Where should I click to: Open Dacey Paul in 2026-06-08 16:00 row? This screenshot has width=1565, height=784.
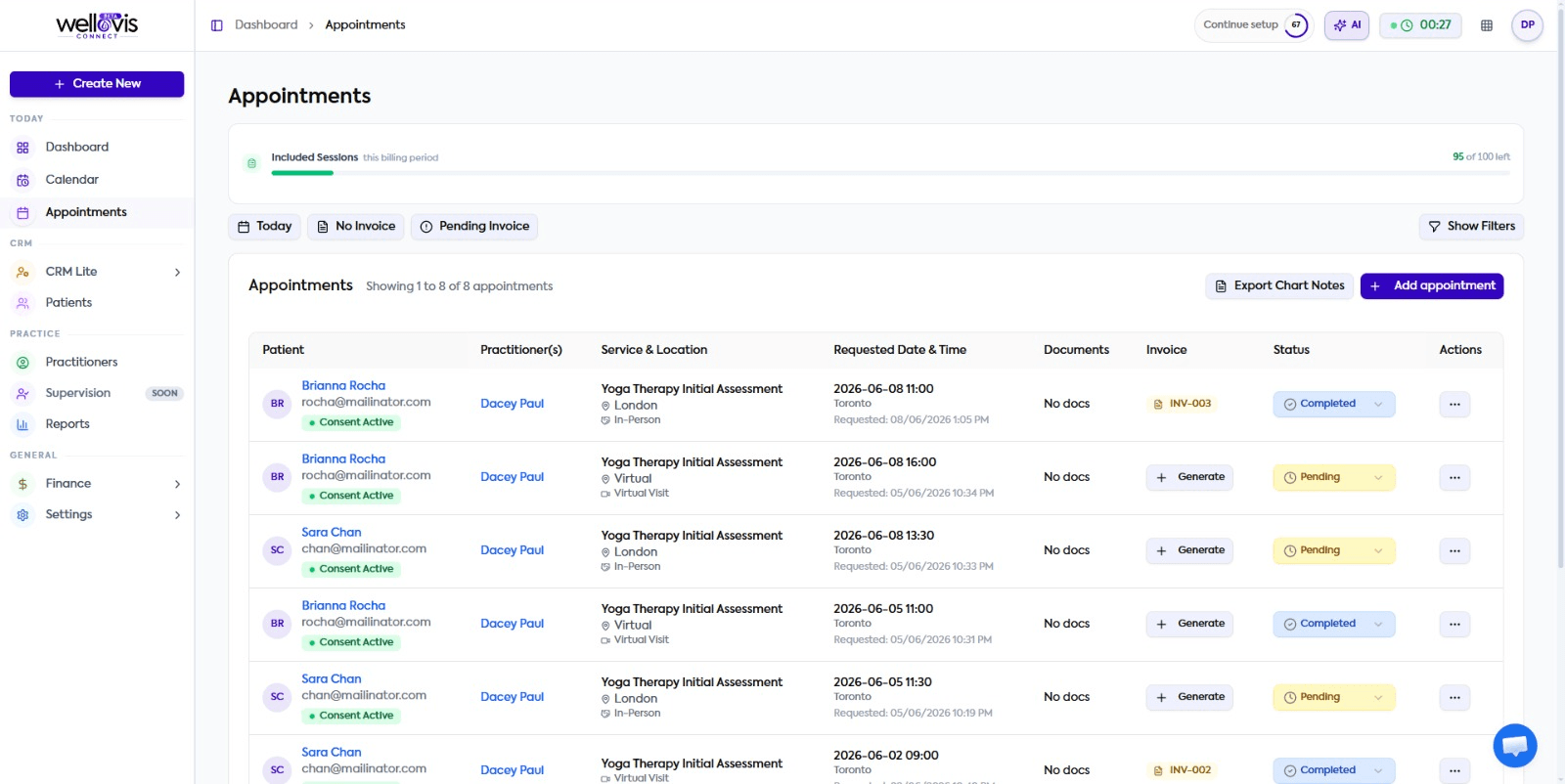pyautogui.click(x=513, y=477)
